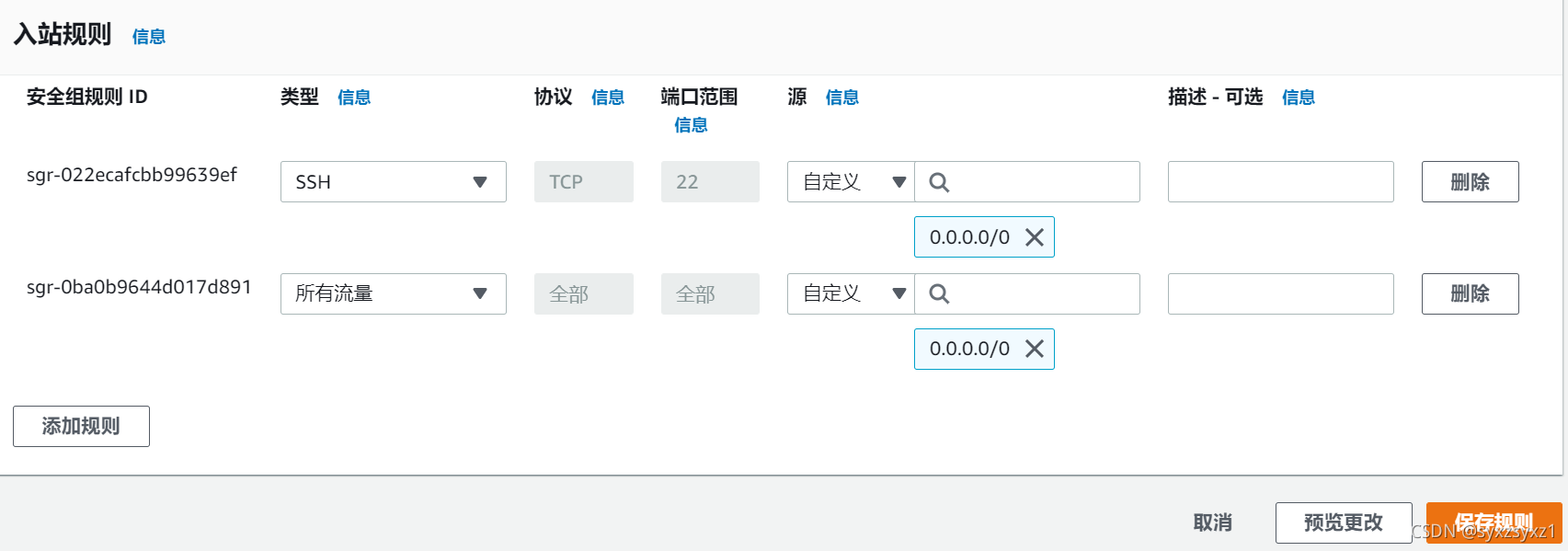1568x551 pixels.
Task: Select rule ID sgr-0ba0b9644d017d891 text
Action: [139, 287]
